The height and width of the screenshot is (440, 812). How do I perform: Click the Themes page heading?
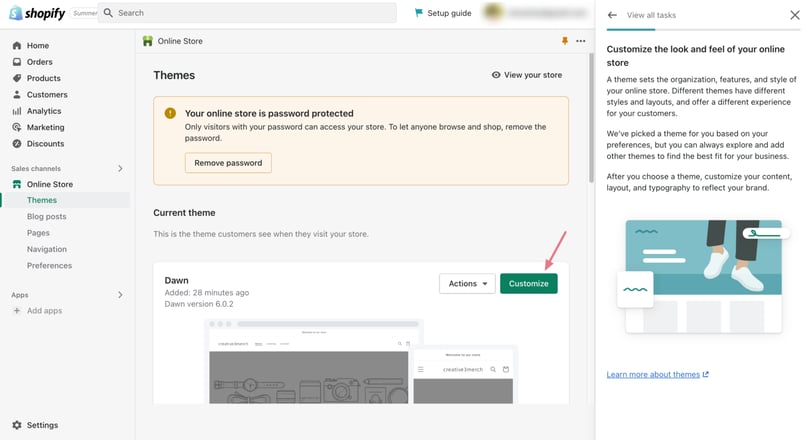(x=174, y=75)
